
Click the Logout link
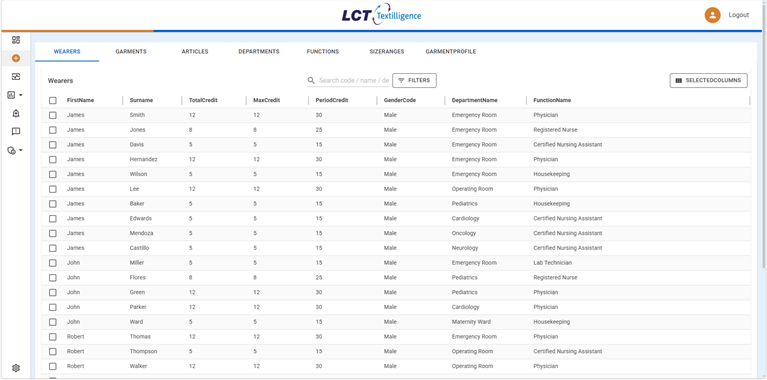[x=739, y=15]
